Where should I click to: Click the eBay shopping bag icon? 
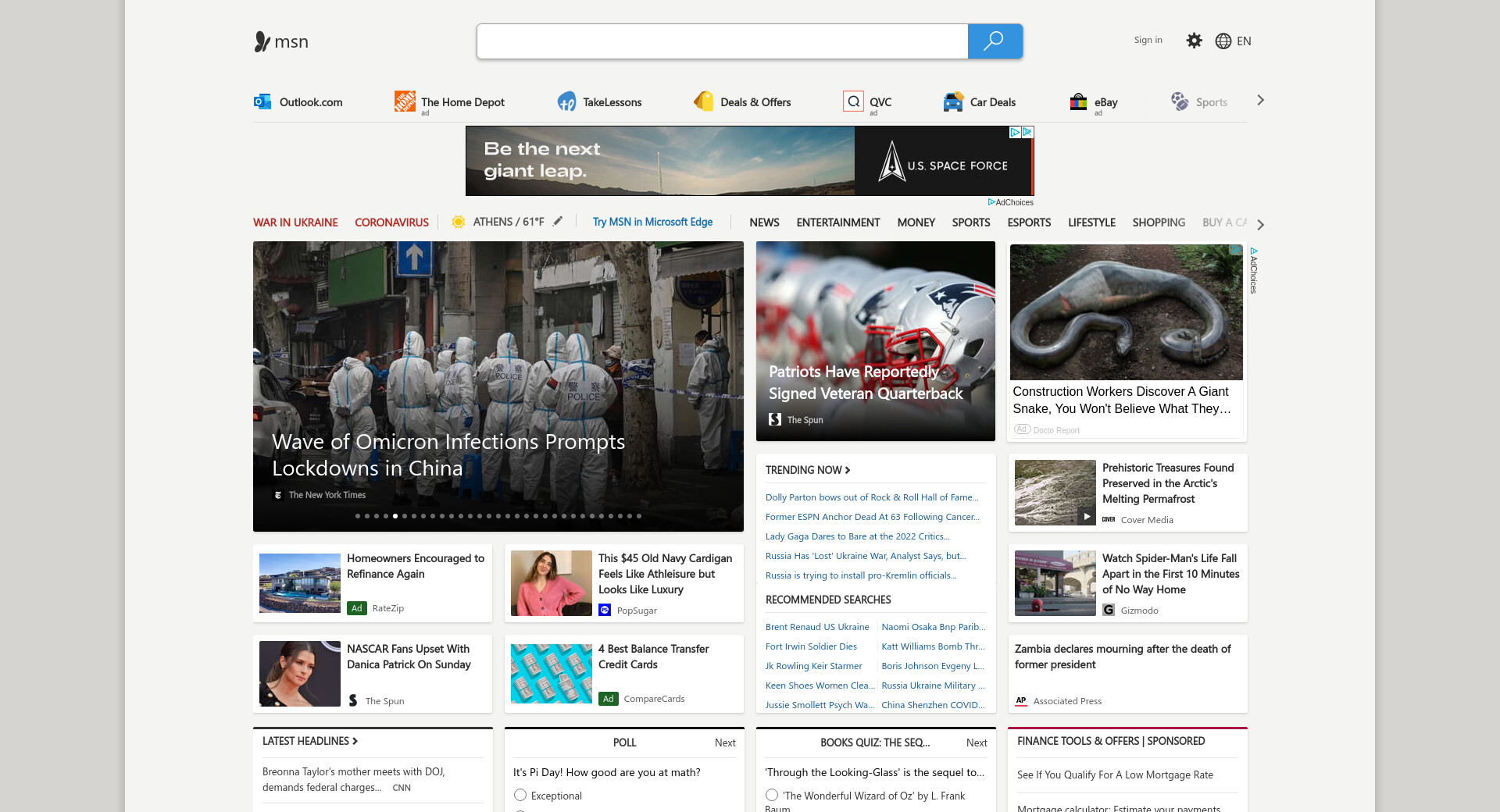coord(1078,101)
